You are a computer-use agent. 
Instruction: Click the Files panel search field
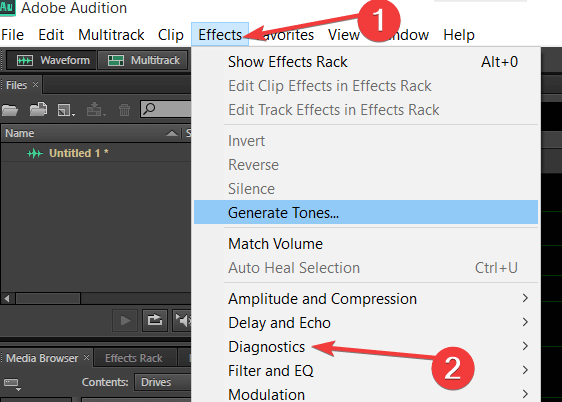tap(166, 109)
